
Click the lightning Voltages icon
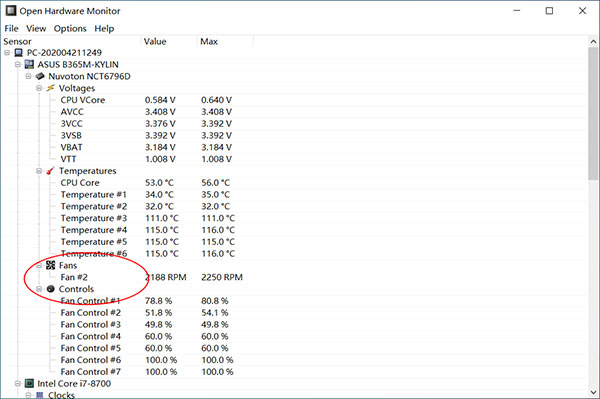pyautogui.click(x=50, y=88)
